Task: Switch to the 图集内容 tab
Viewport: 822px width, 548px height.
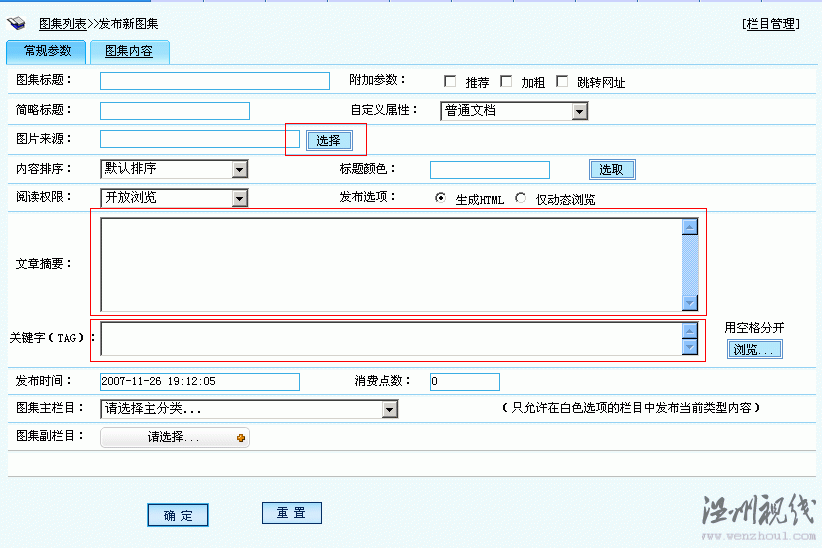Action: click(129, 51)
